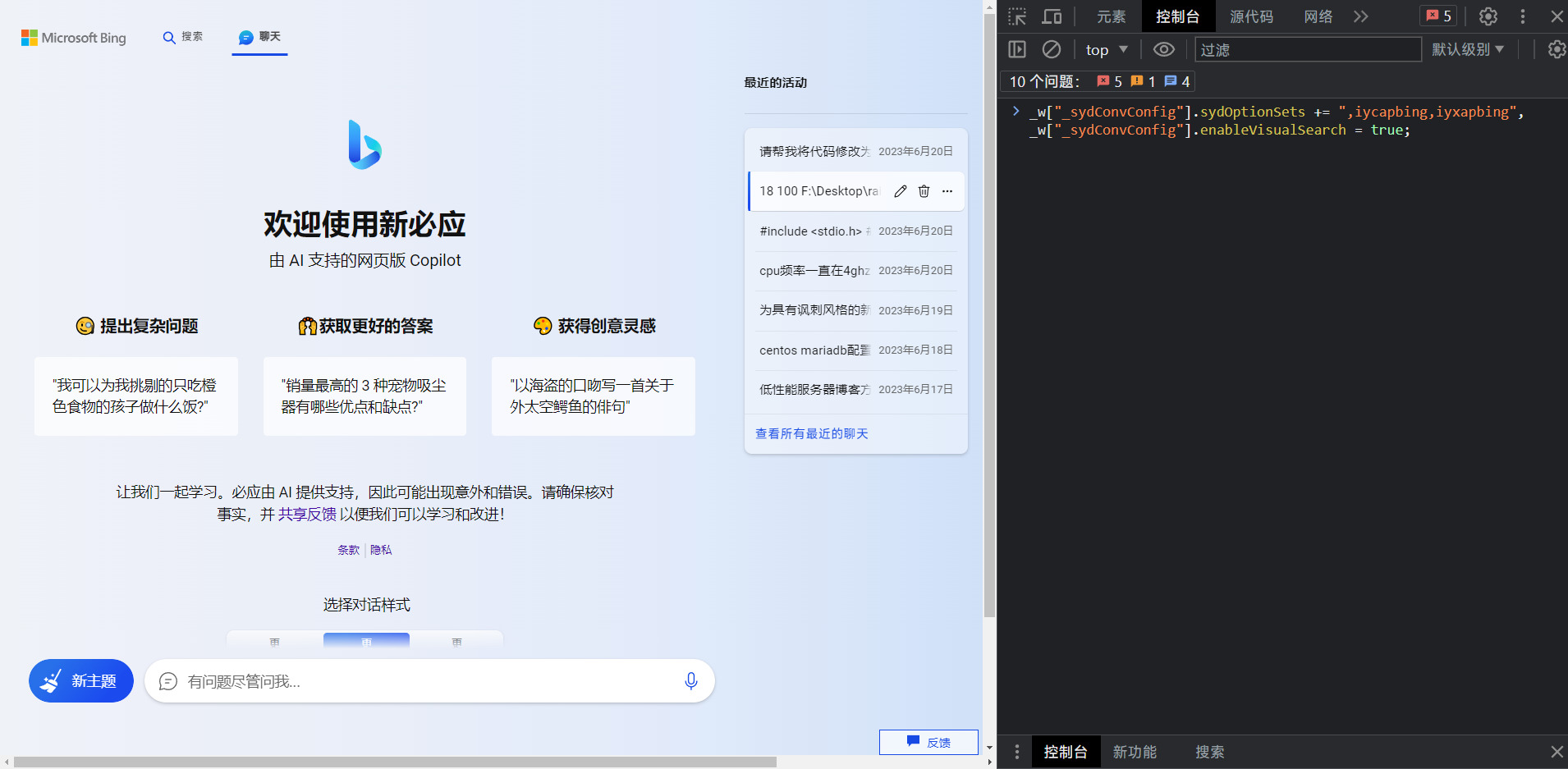Click the sydConvConfig console code line
The image size is (1568, 769).
click(1277, 121)
